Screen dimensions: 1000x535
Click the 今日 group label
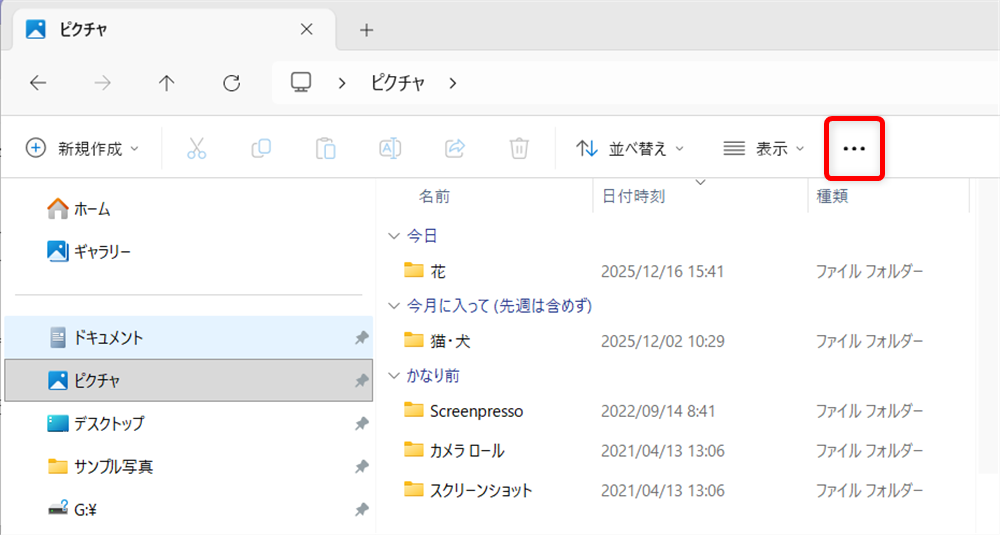click(x=422, y=236)
